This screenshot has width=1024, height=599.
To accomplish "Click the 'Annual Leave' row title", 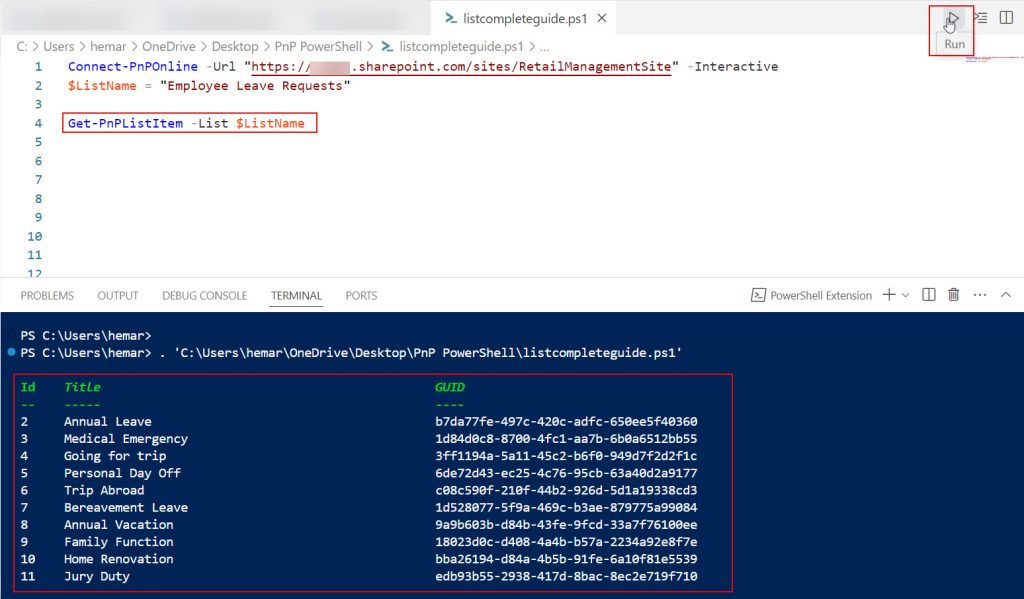I will tap(108, 421).
